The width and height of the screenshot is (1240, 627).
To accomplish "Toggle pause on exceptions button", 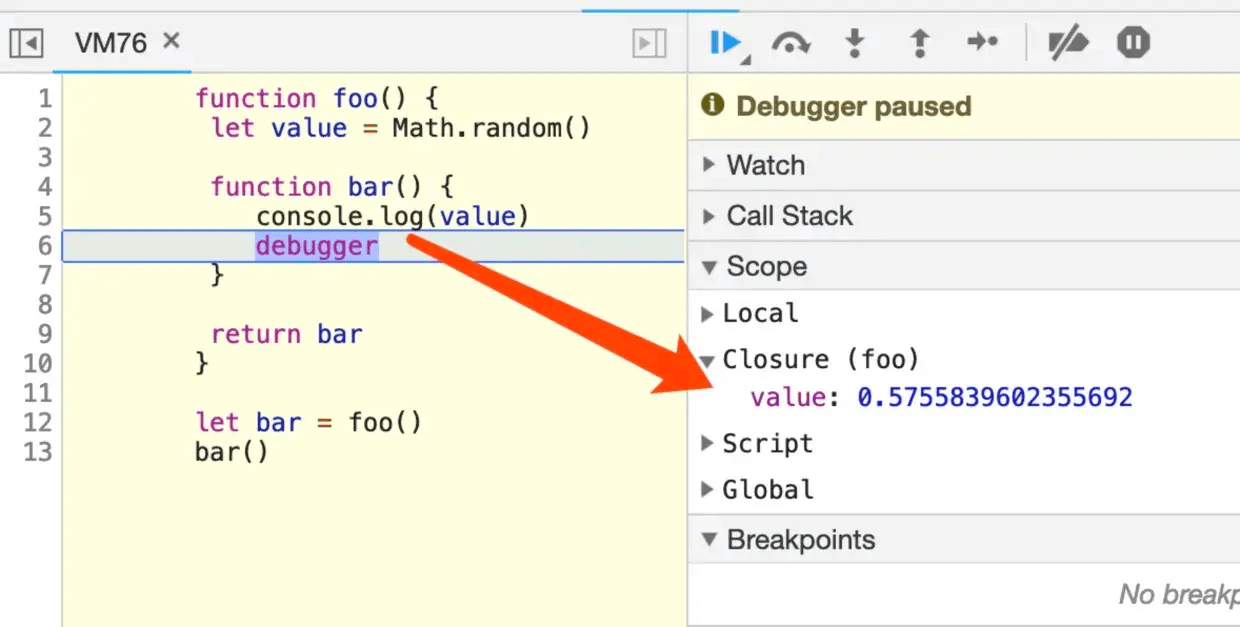I will [x=1133, y=42].
